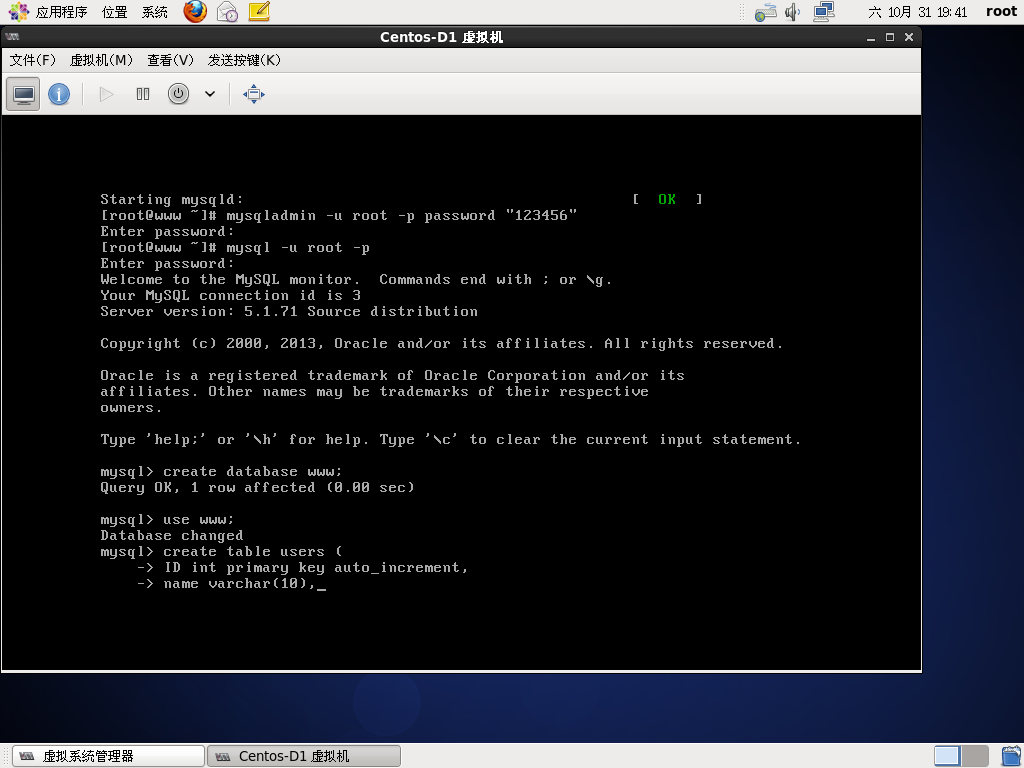Open the 发送按键(K) menu
Screen dimensions: 1024x768
coord(244,60)
